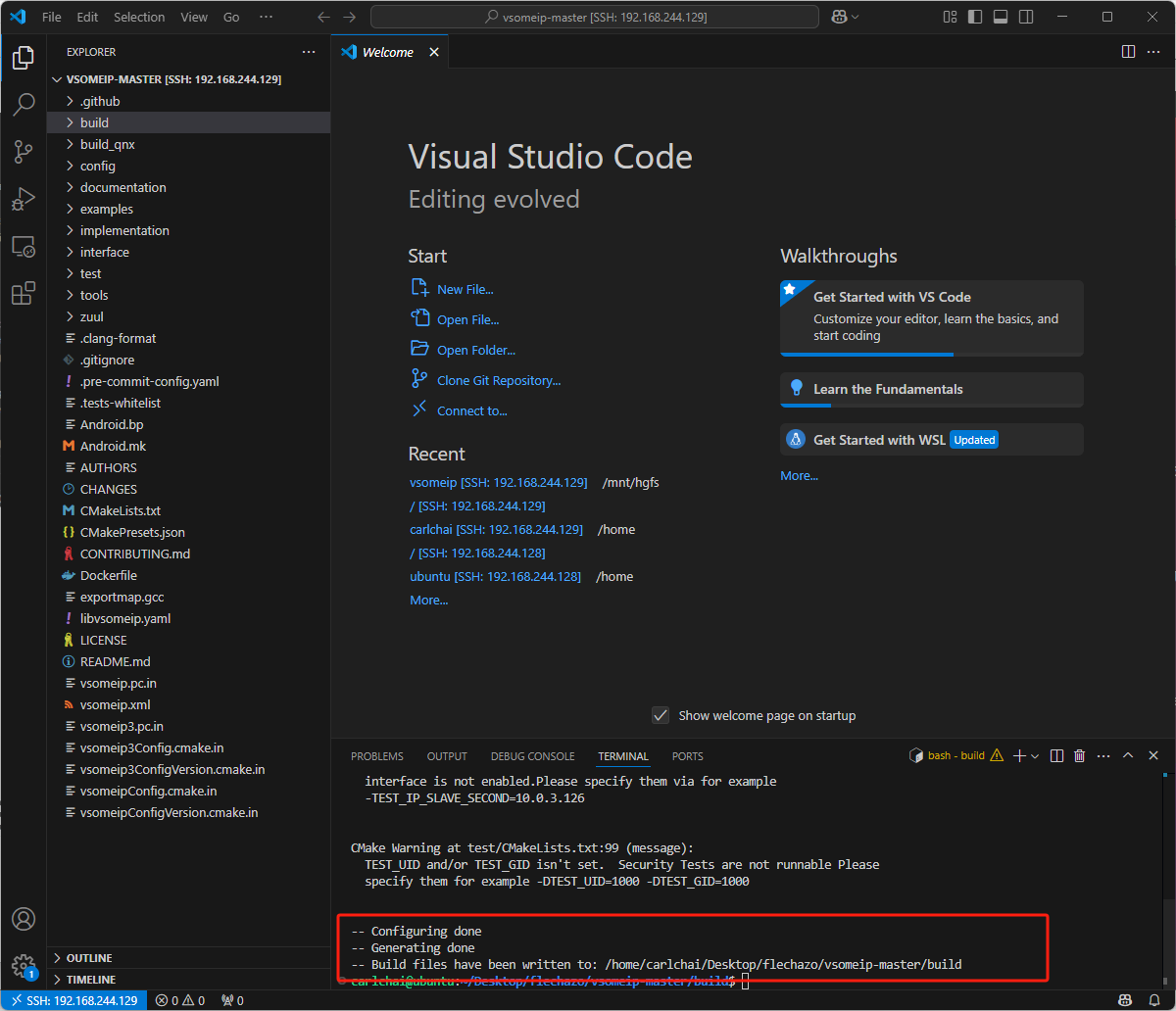Open the Go menu
The width and height of the screenshot is (1176, 1011).
[231, 17]
